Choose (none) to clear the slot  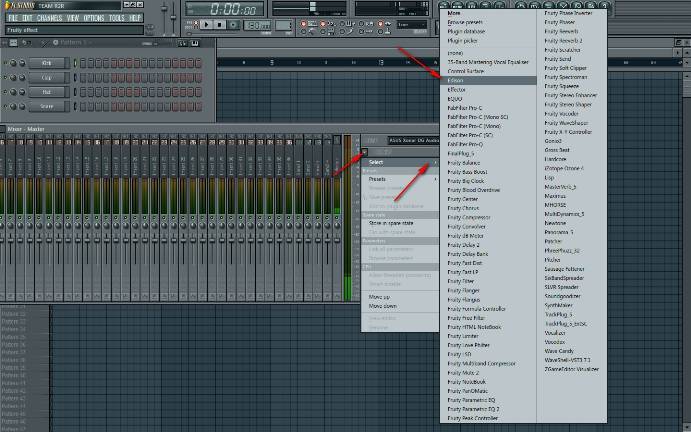488,53
